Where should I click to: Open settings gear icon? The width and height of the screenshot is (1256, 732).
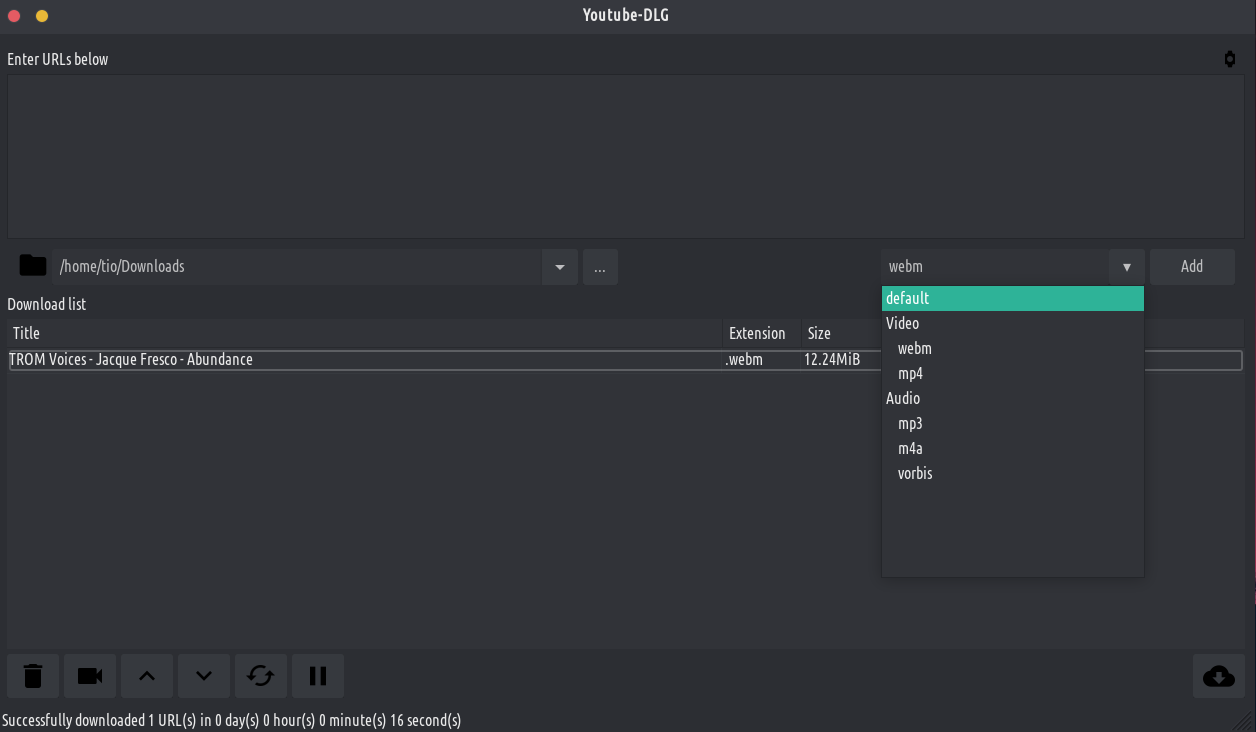pyautogui.click(x=1229, y=59)
